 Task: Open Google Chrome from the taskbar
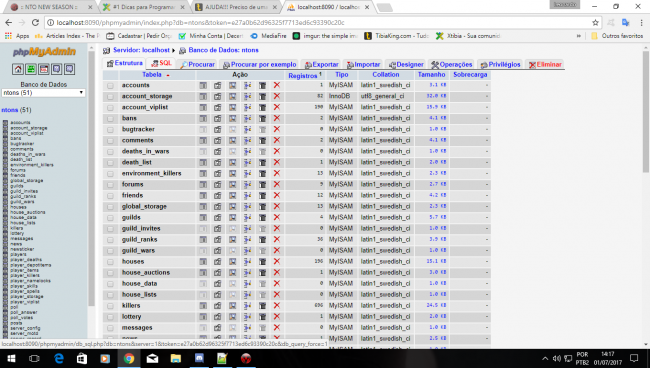tap(129, 358)
